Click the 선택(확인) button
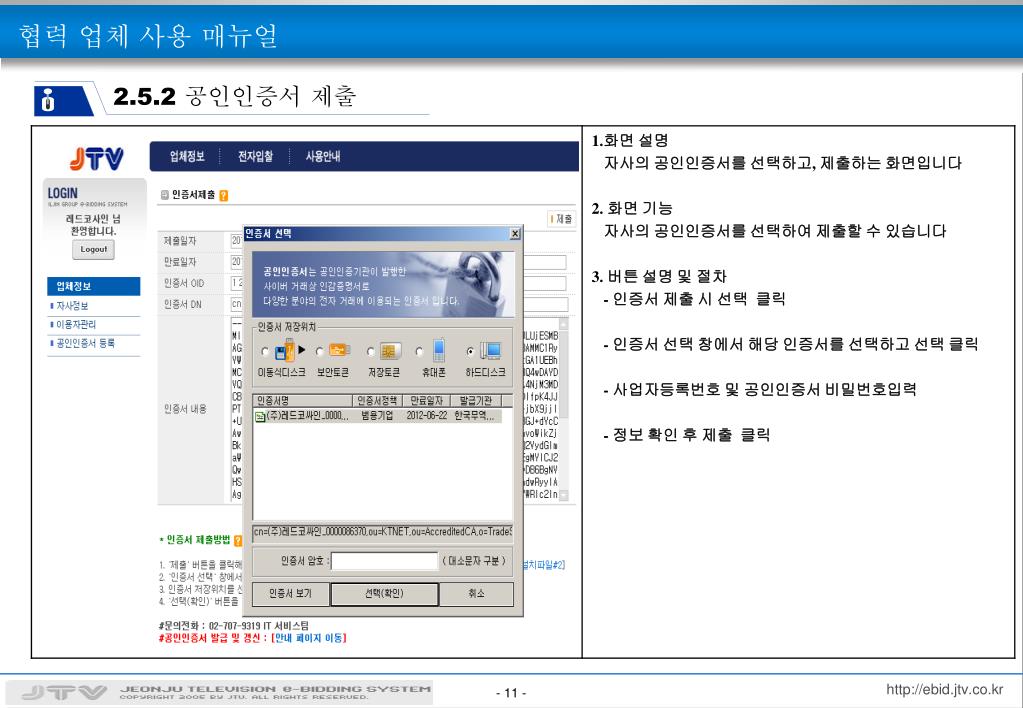 coord(384,594)
